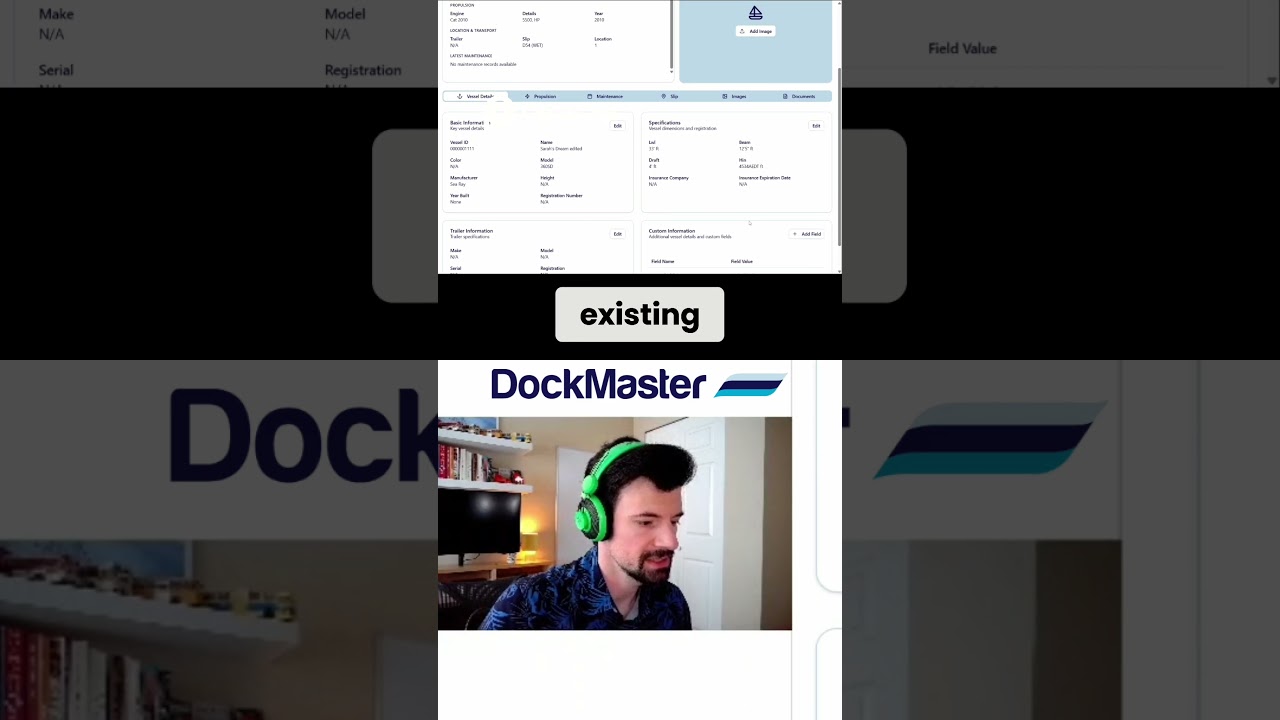Screen dimensions: 1280x720
Task: Edit the Specifications card
Action: click(816, 126)
